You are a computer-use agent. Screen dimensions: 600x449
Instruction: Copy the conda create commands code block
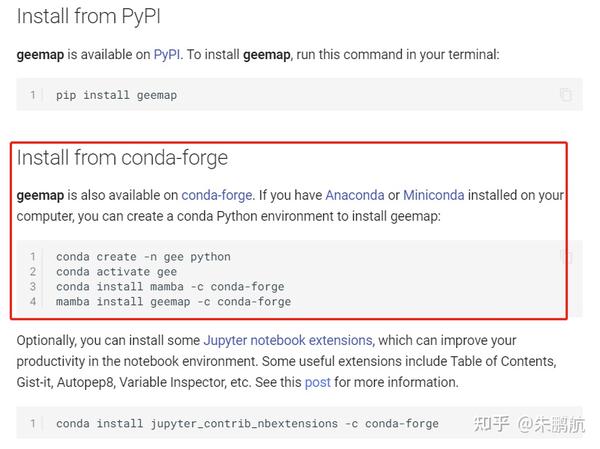(x=567, y=256)
